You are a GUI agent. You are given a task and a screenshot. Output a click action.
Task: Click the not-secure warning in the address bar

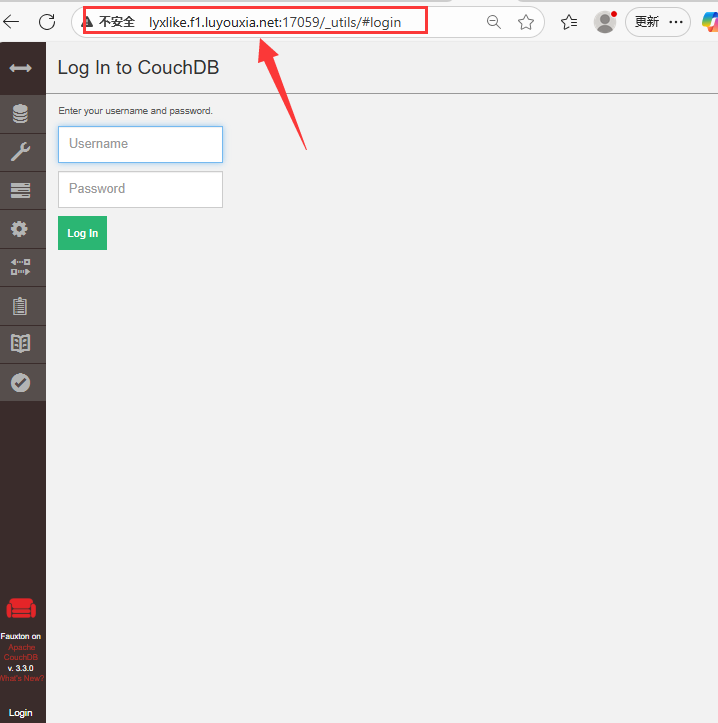[109, 22]
